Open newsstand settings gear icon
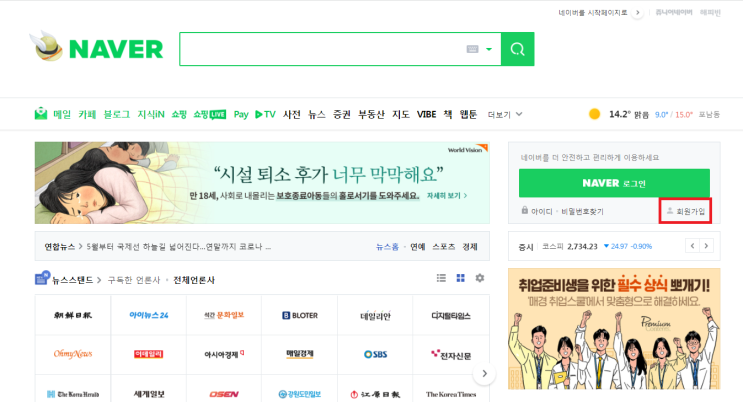This screenshot has width=743, height=402. click(x=480, y=278)
